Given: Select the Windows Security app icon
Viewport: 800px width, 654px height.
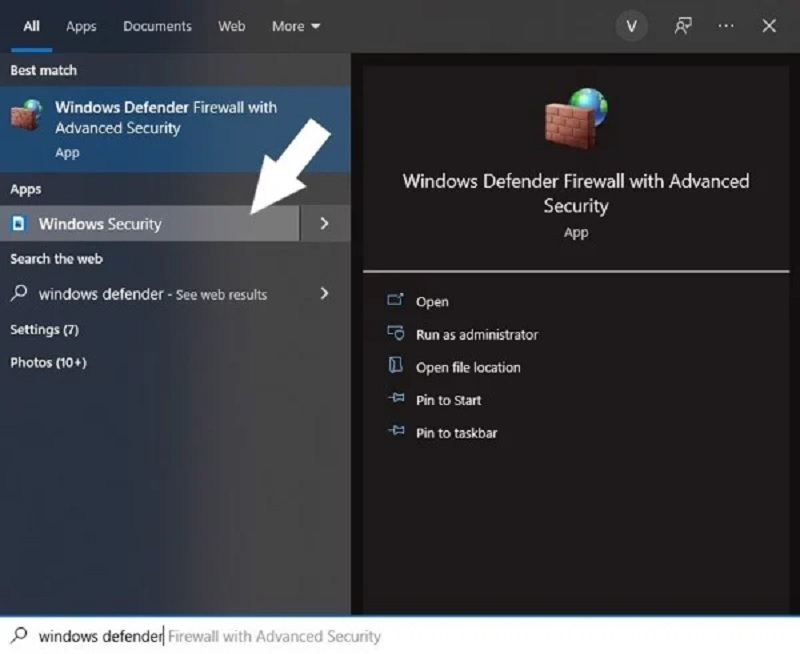Looking at the screenshot, I should pos(17,223).
